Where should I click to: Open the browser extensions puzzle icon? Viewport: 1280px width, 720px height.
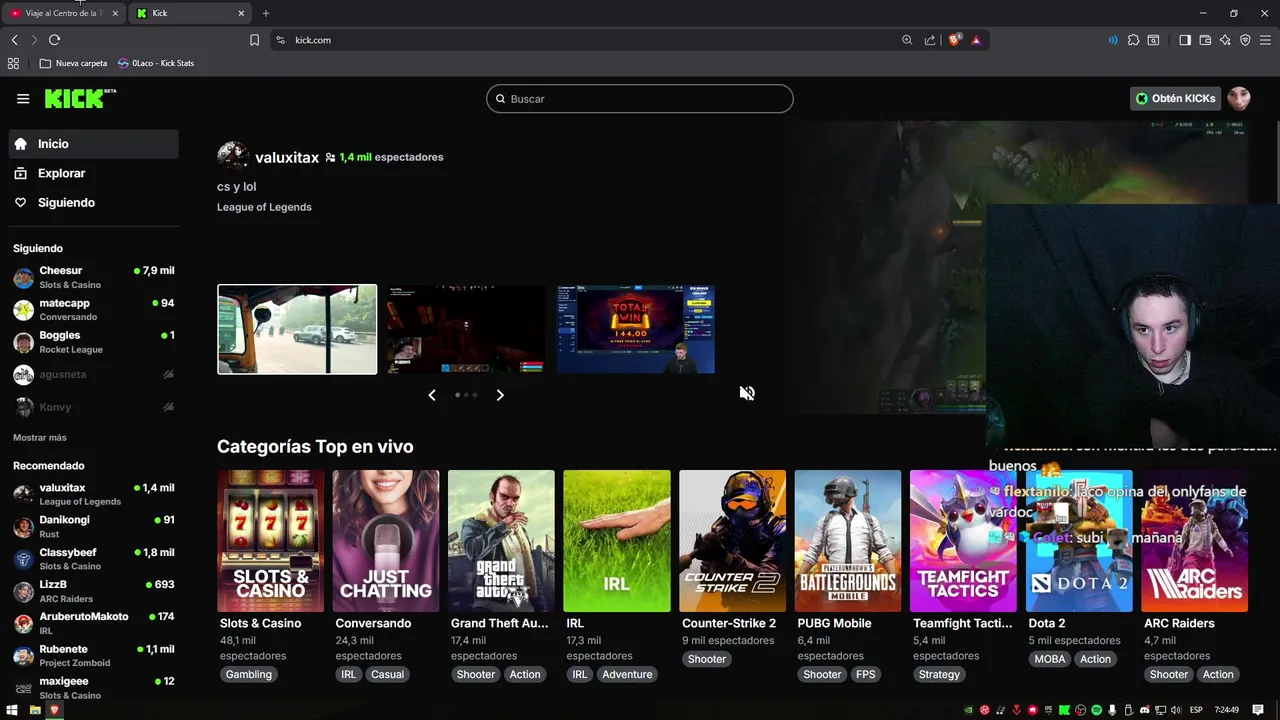(x=1133, y=40)
